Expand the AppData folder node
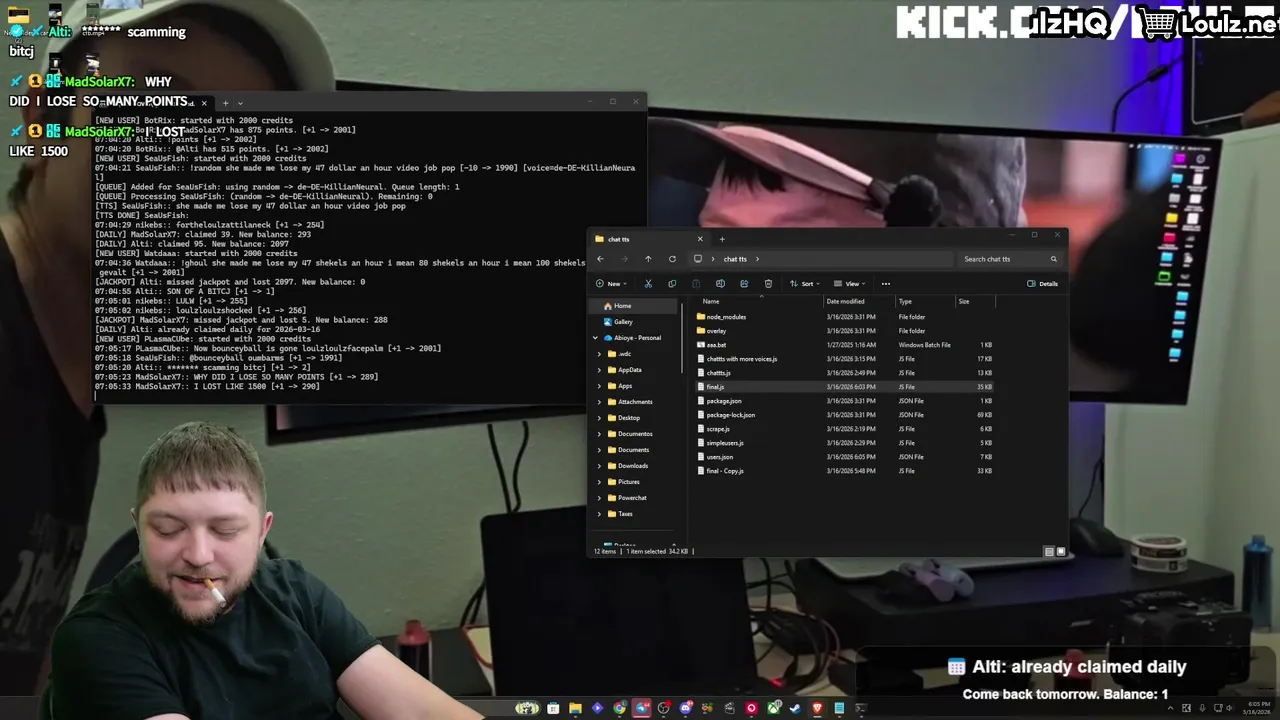Image resolution: width=1280 pixels, height=720 pixels. [600, 370]
